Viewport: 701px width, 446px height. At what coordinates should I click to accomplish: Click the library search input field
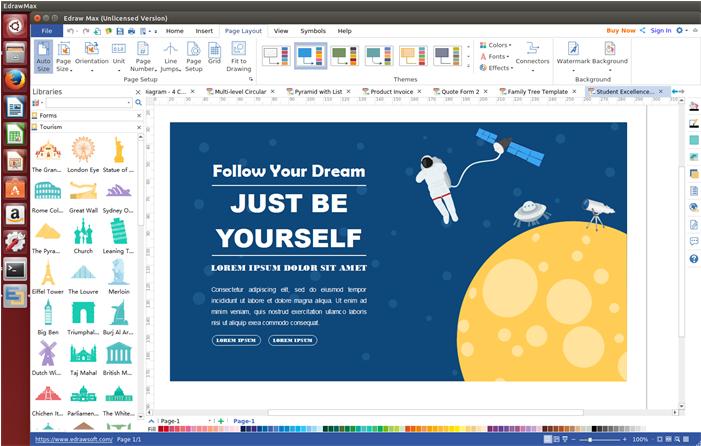88,103
